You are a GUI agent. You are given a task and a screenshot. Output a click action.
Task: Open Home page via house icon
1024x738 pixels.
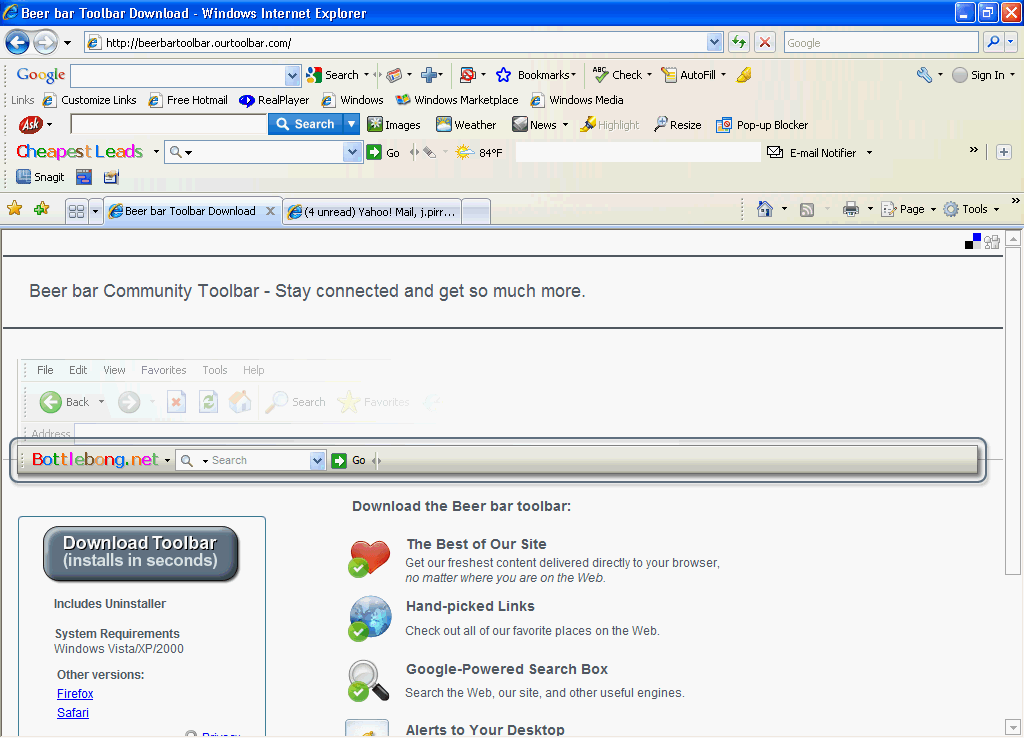pyautogui.click(x=765, y=209)
